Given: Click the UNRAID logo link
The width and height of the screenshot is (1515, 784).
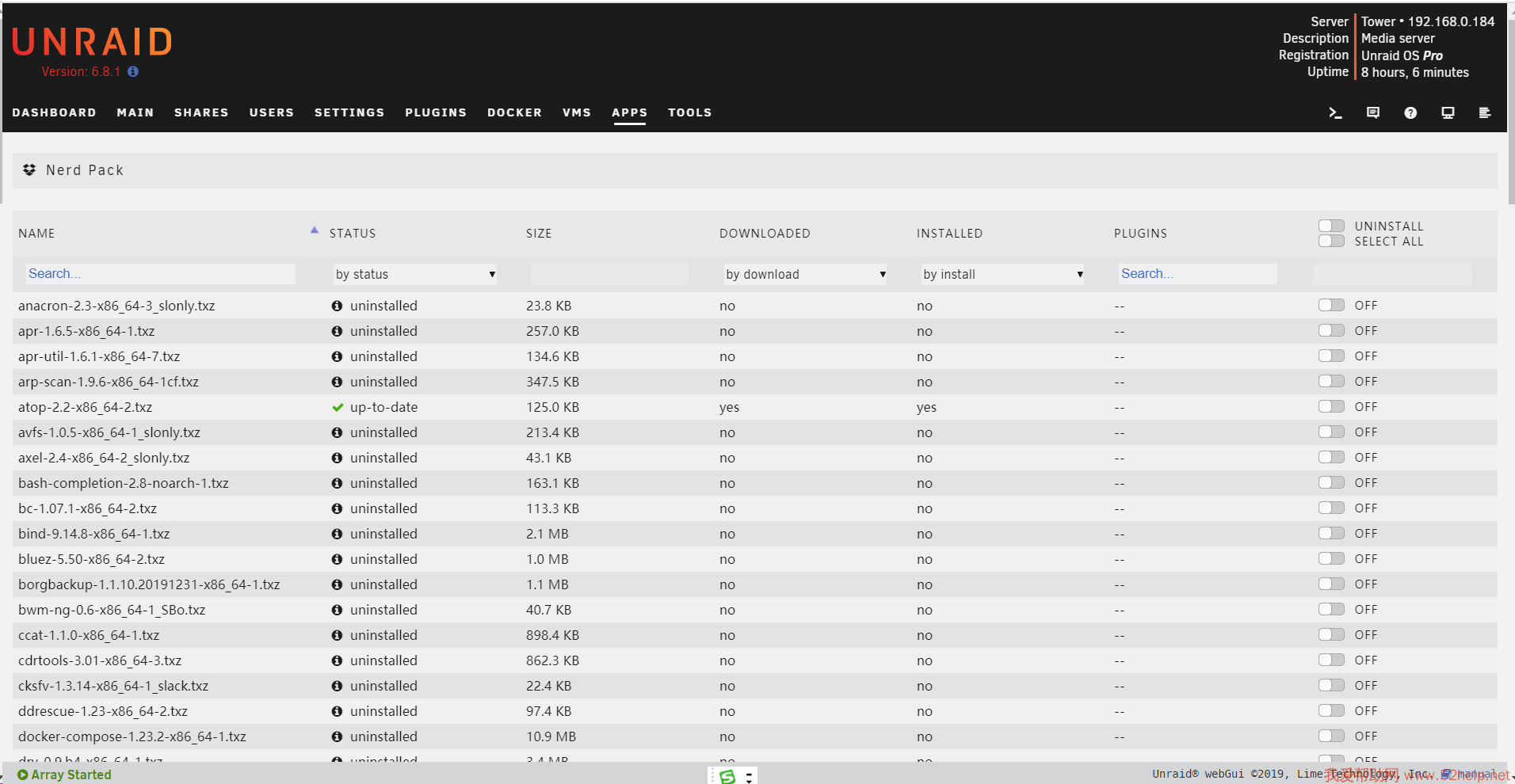Looking at the screenshot, I should (x=92, y=42).
